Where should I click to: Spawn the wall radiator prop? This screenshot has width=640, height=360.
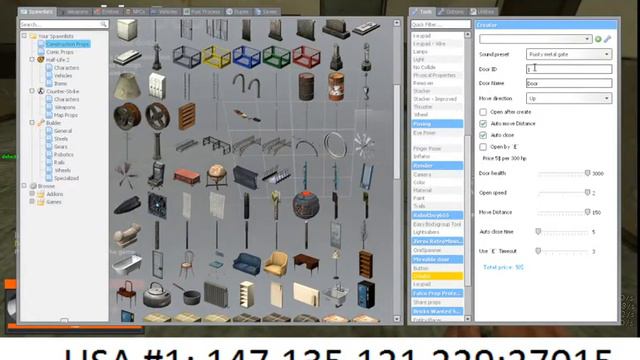(216, 295)
